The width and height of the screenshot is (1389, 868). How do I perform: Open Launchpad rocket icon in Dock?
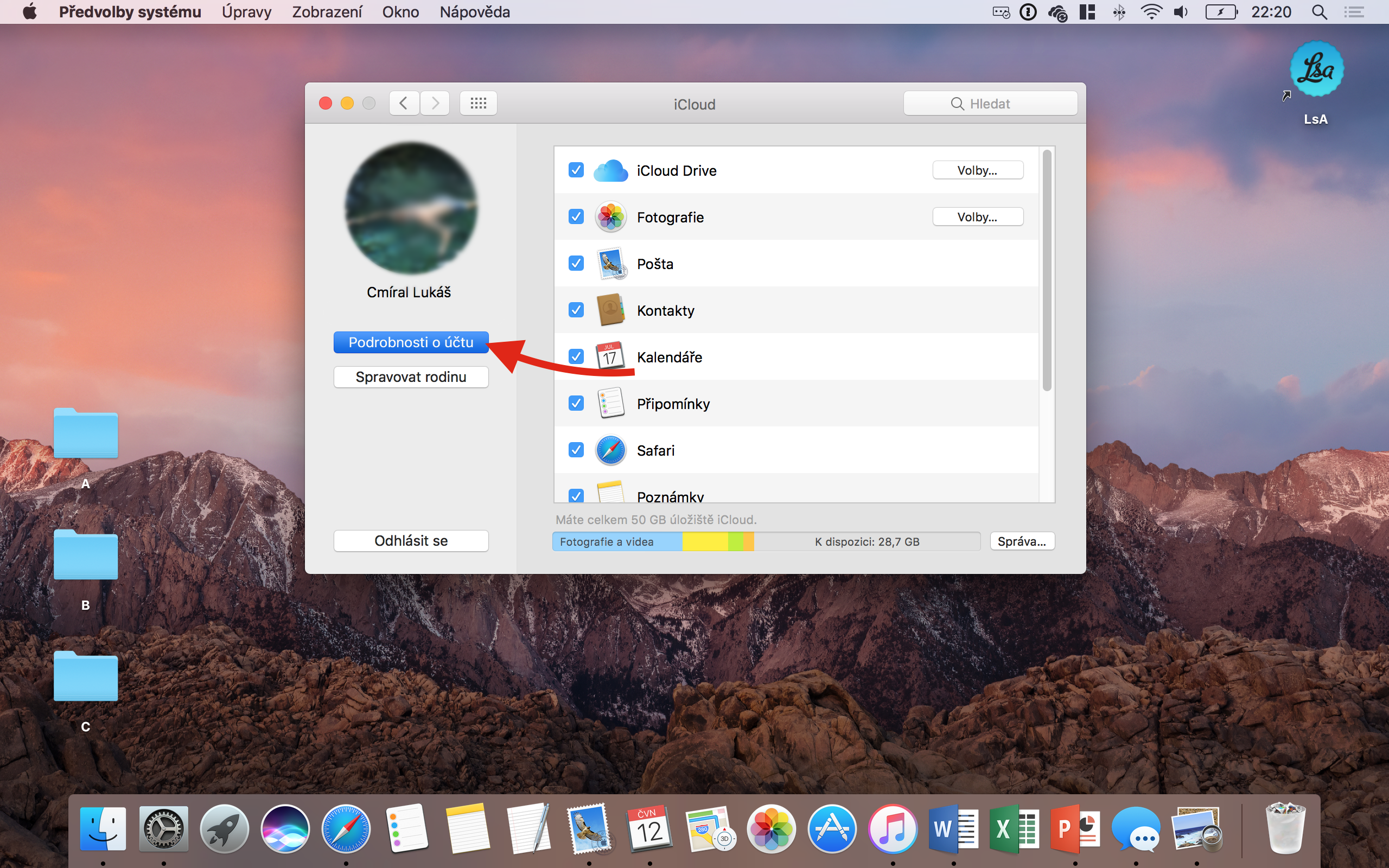point(224,829)
